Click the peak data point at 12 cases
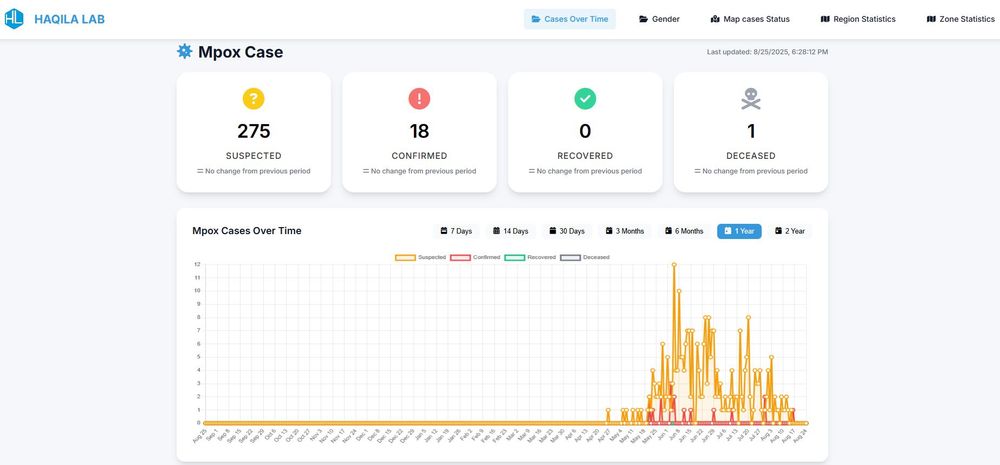 [x=673, y=264]
